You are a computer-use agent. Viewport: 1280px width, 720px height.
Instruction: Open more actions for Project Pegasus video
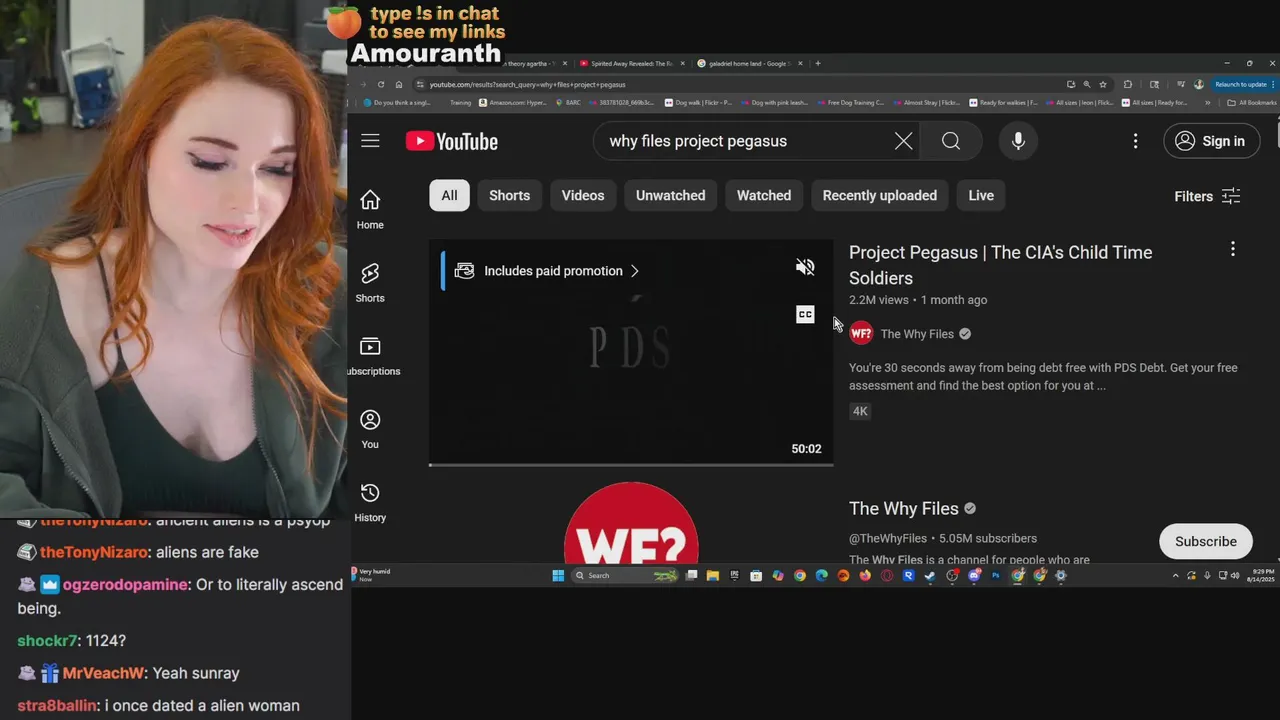(x=1233, y=249)
